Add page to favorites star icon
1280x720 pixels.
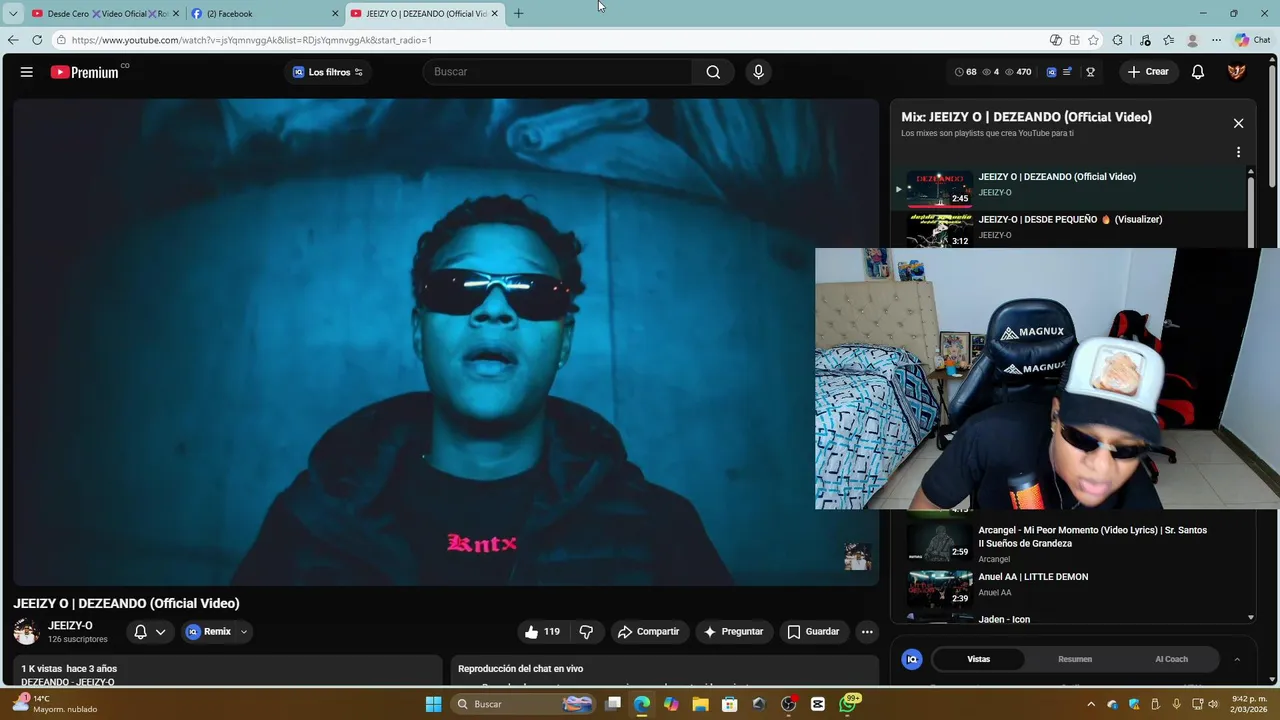pyautogui.click(x=1093, y=40)
